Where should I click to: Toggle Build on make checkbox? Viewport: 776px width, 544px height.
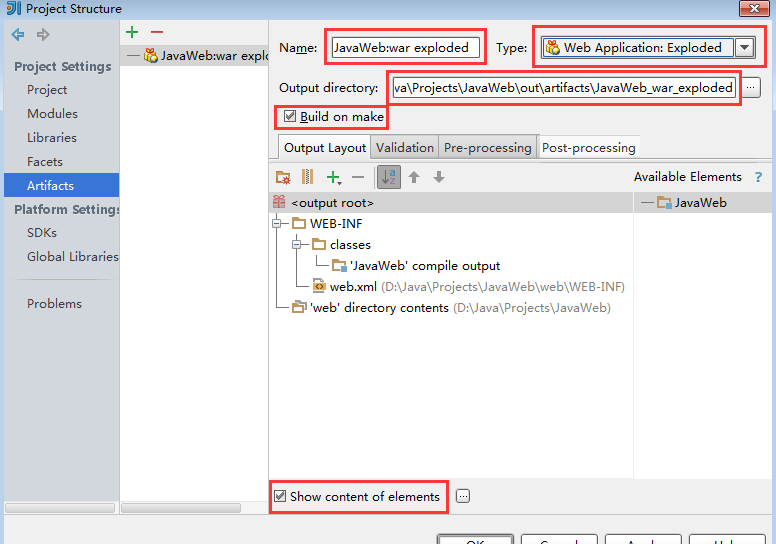(x=290, y=116)
